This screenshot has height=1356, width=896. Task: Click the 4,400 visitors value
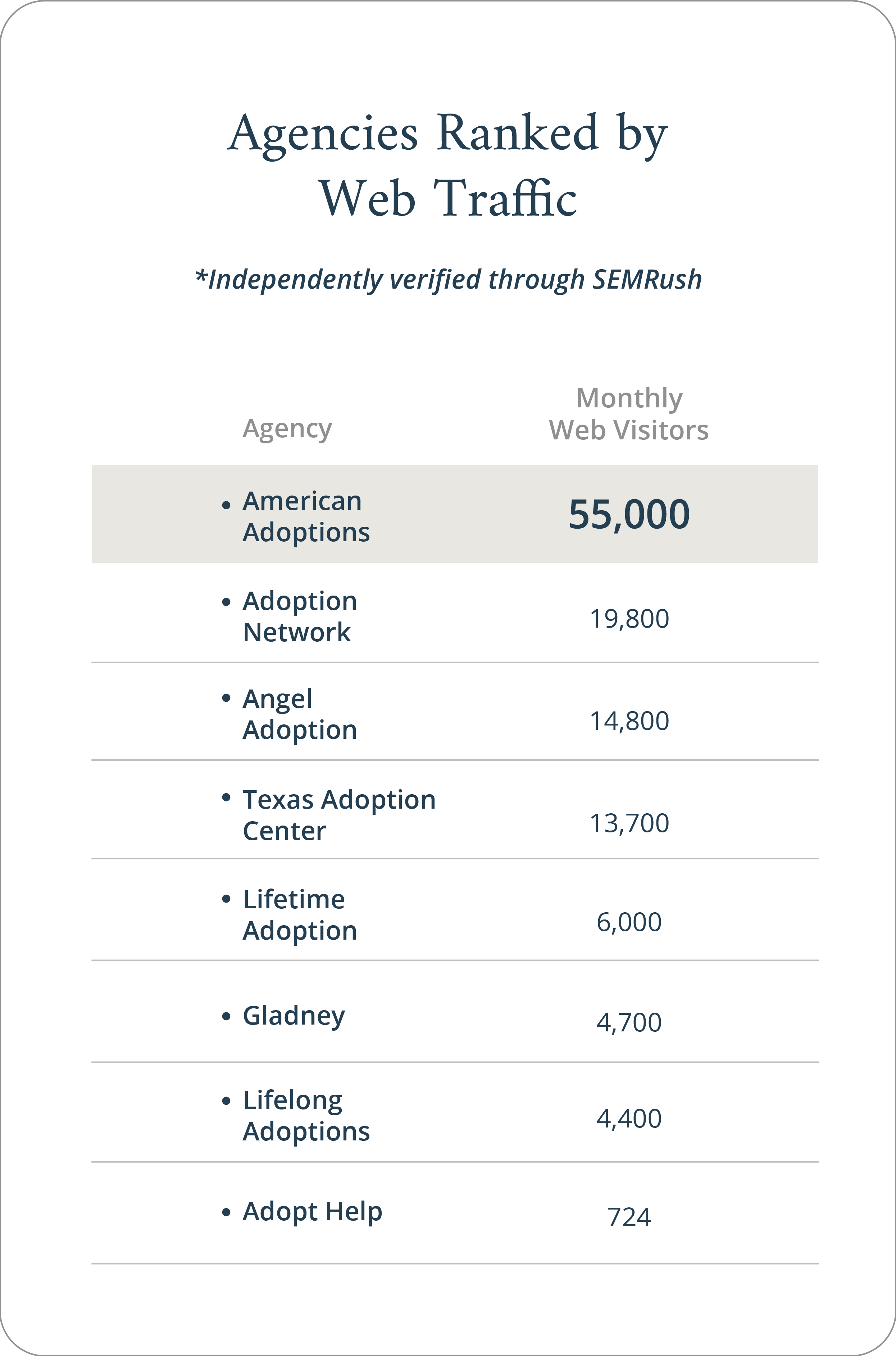[x=629, y=1118]
